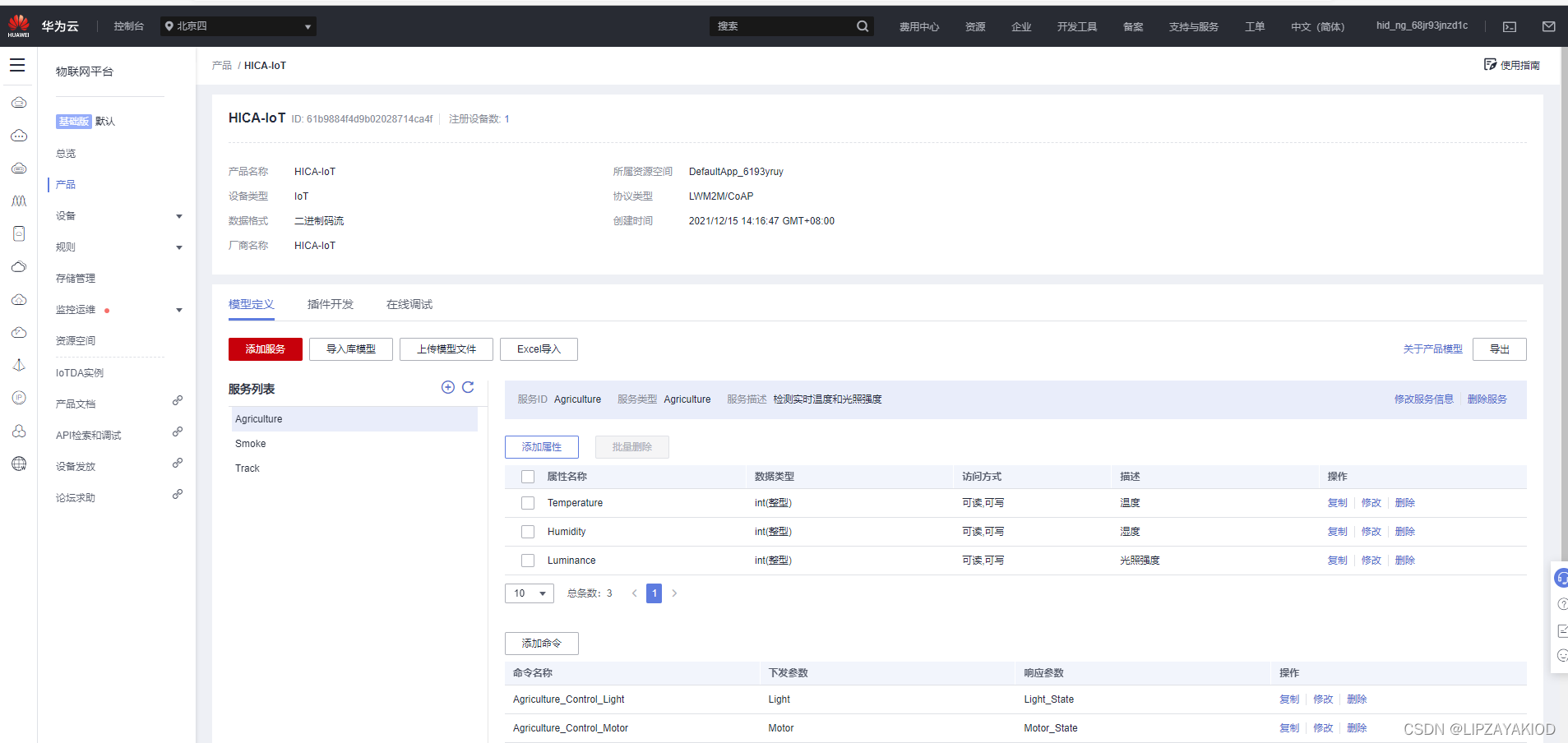Click the triangle icon in the sidebar strip
This screenshot has height=743, width=1568.
pos(19,365)
